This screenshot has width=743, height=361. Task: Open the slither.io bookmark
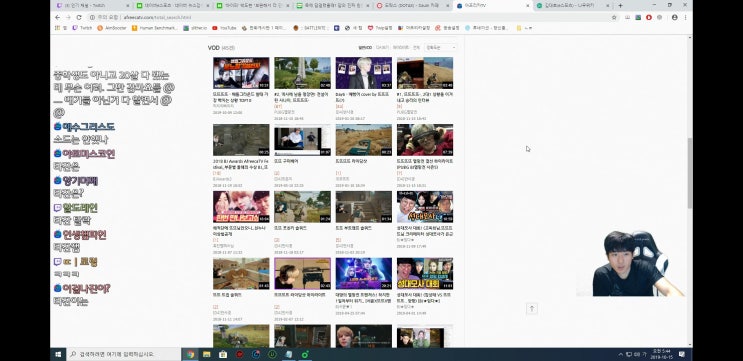[195, 28]
